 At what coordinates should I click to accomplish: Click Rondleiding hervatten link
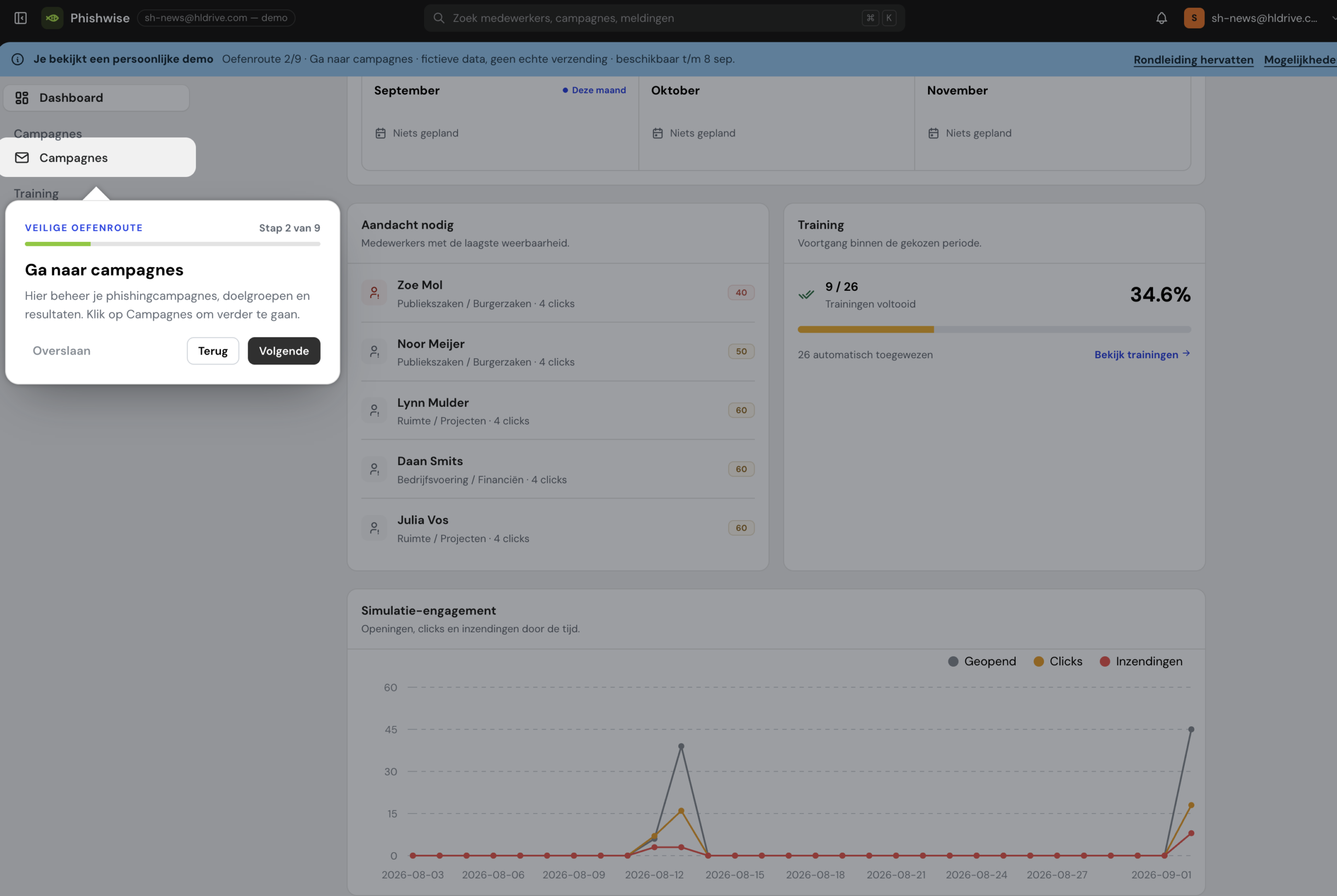1193,60
